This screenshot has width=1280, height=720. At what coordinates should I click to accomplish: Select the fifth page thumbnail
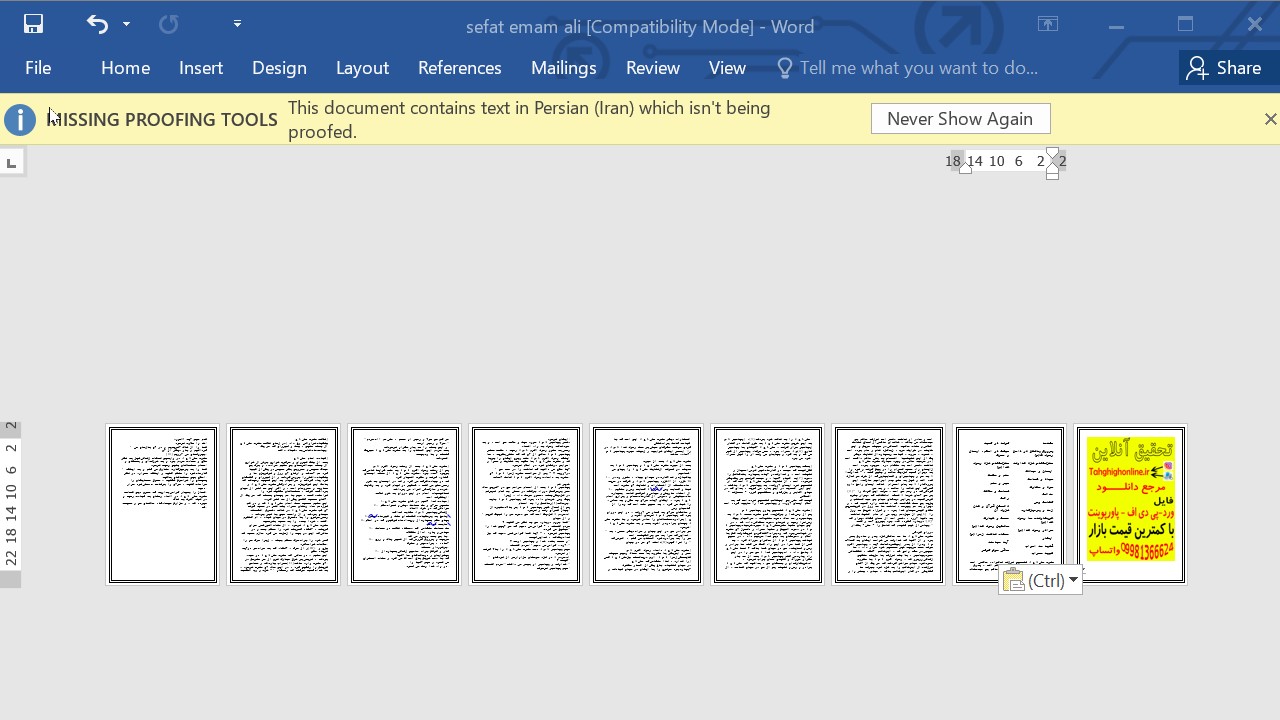click(x=647, y=505)
